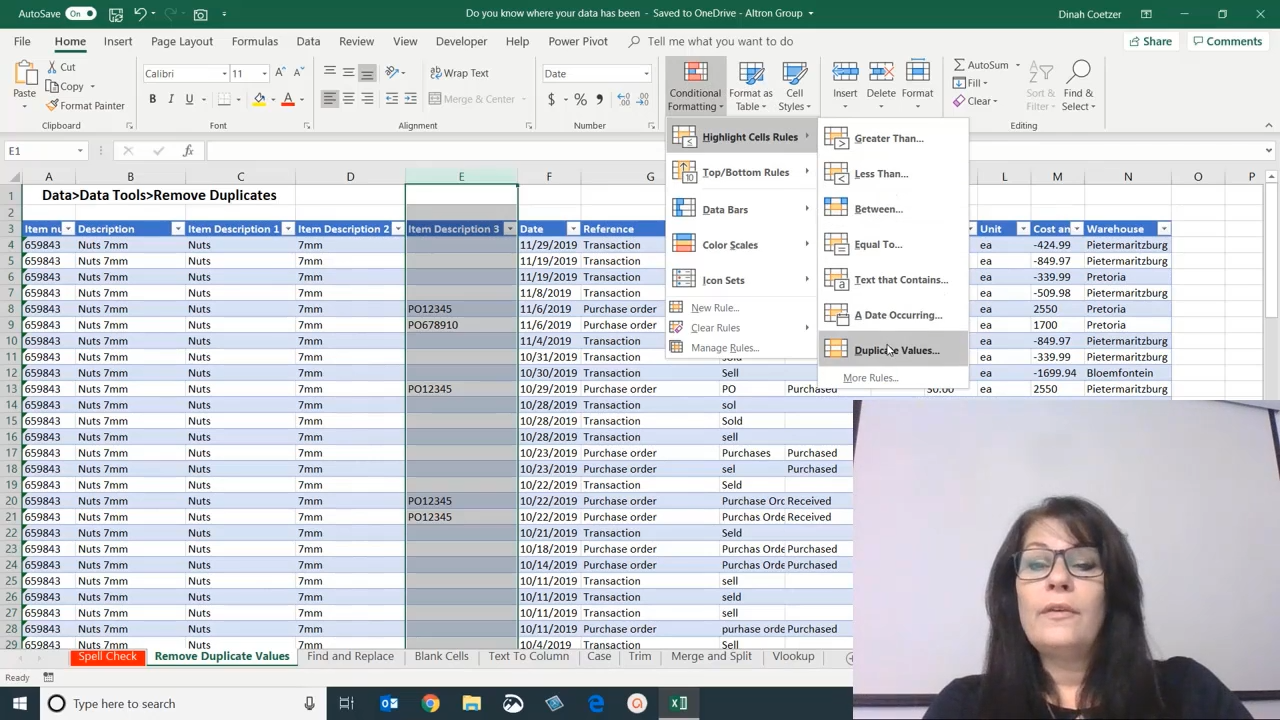Click the Accounting dollar format icon

551,99
